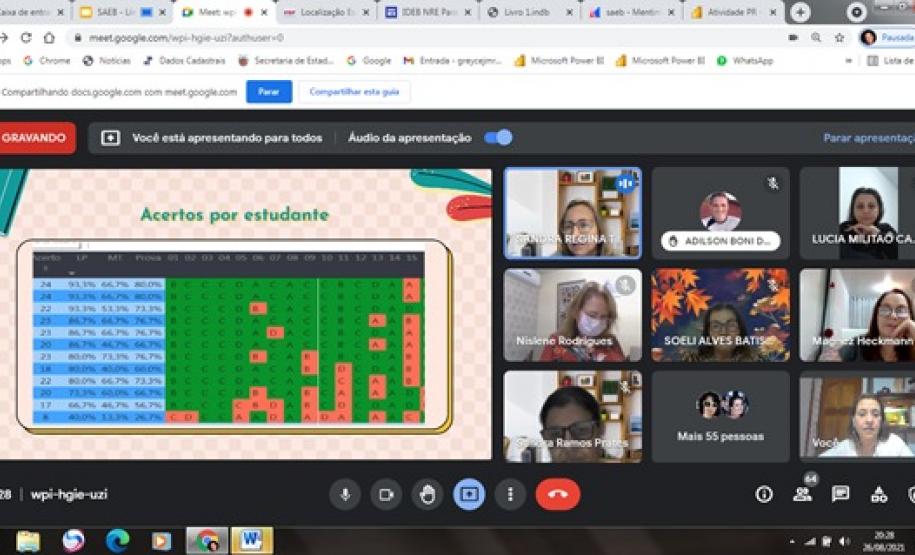Open Microsoft Word from the taskbar
Screen dimensions: 915x555
251,541
